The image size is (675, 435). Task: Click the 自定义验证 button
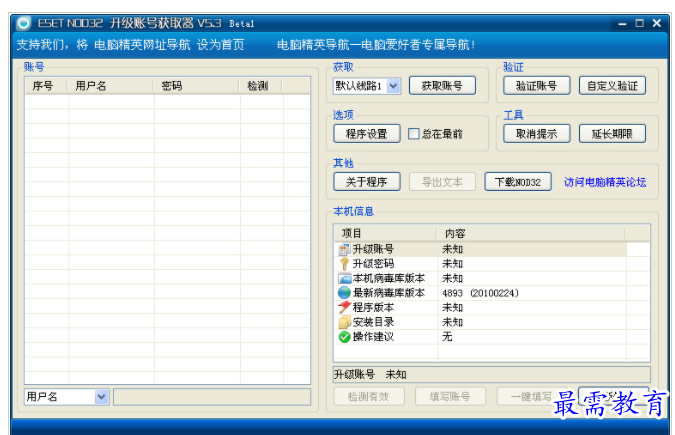[612, 86]
